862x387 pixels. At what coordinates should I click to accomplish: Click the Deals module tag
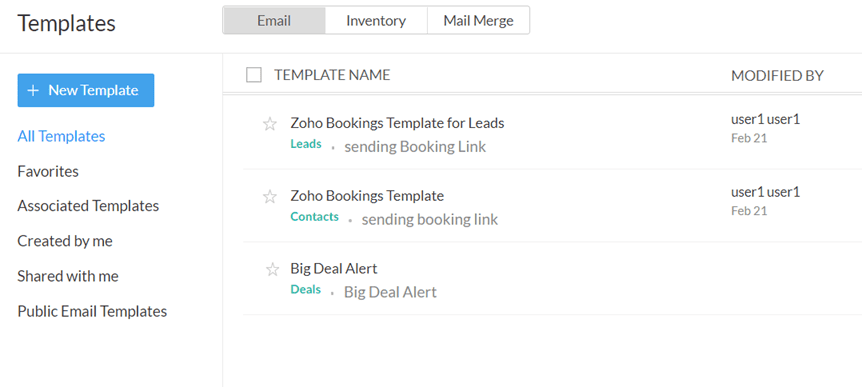pos(305,290)
